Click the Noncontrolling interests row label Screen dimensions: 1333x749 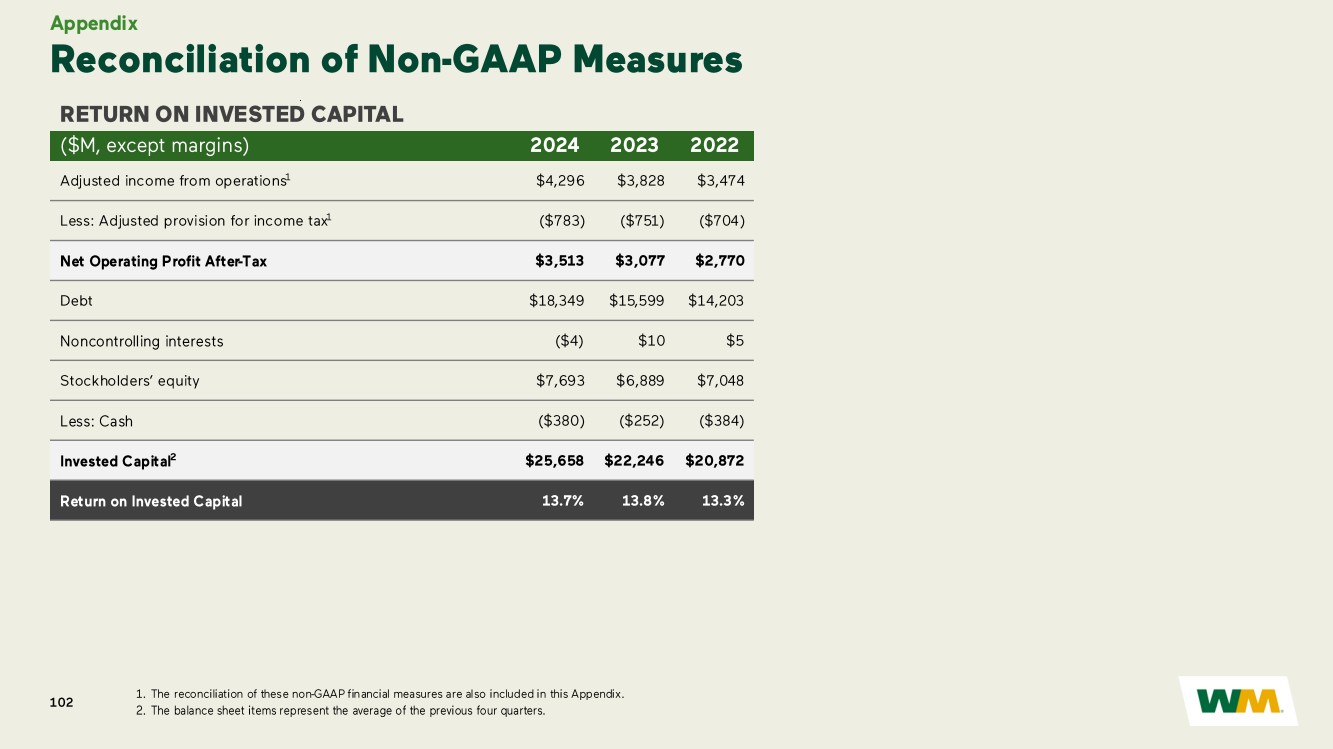click(x=141, y=341)
